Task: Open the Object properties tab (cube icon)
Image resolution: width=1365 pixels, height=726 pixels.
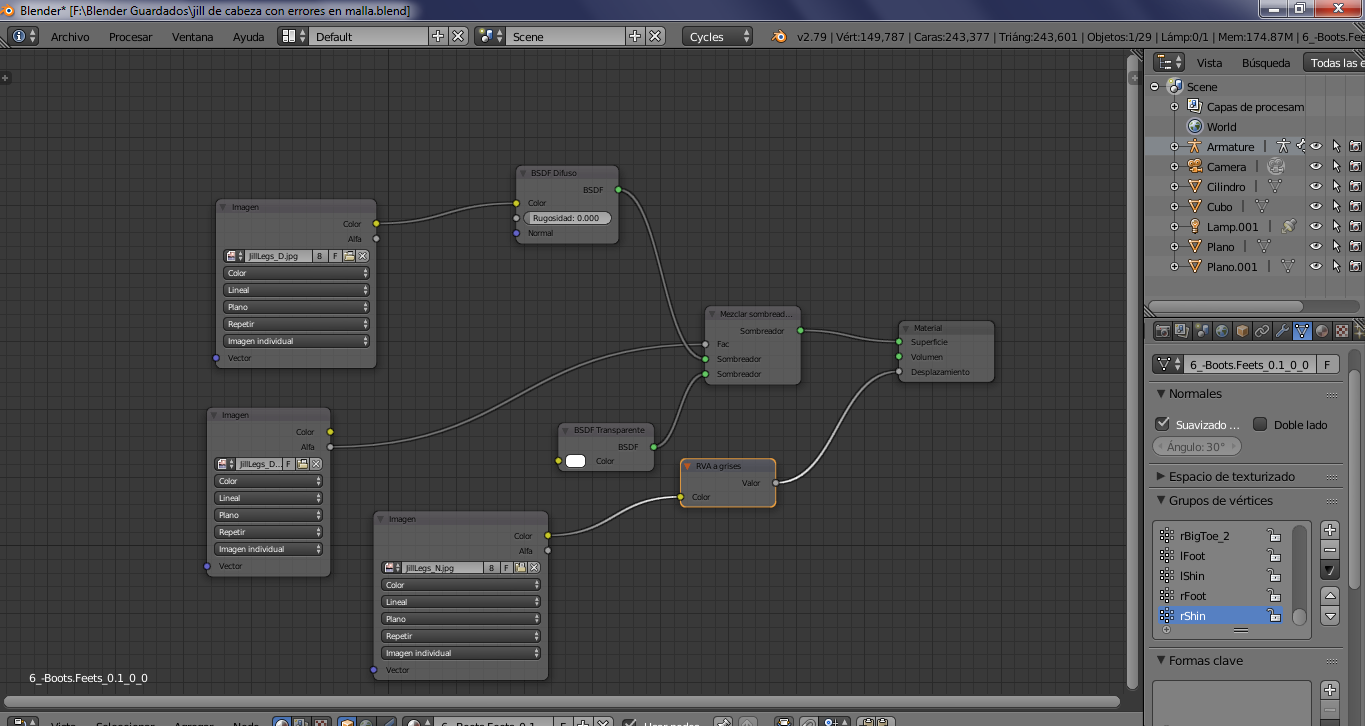Action: 1242,331
